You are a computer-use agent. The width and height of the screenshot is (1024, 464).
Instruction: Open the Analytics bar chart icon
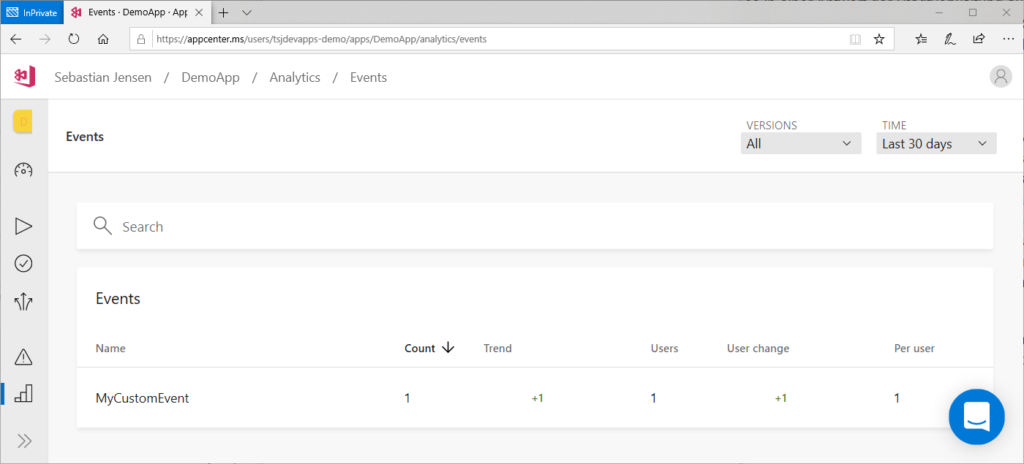pyautogui.click(x=24, y=393)
